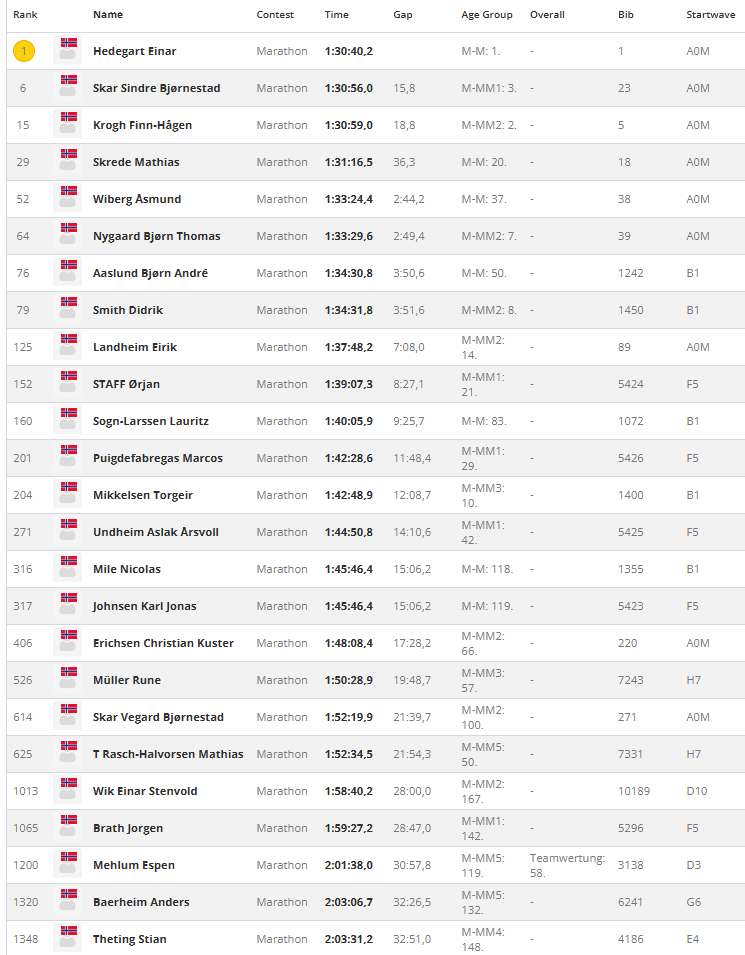Click the flag avatar beside STAFF Ørjan
Image resolution: width=745 pixels, height=955 pixels.
[68, 384]
